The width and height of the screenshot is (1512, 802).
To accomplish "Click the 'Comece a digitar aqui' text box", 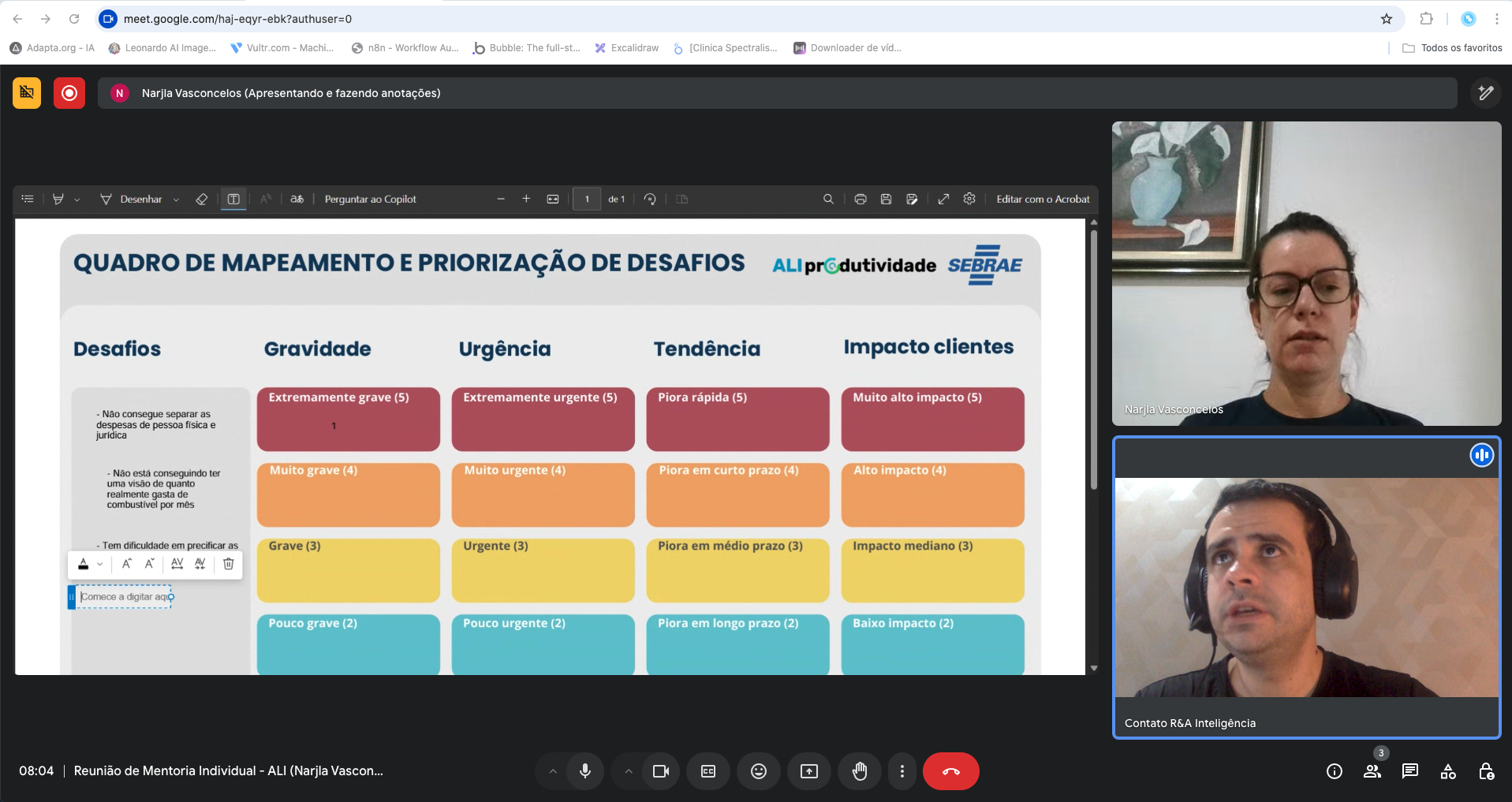I will [x=125, y=597].
